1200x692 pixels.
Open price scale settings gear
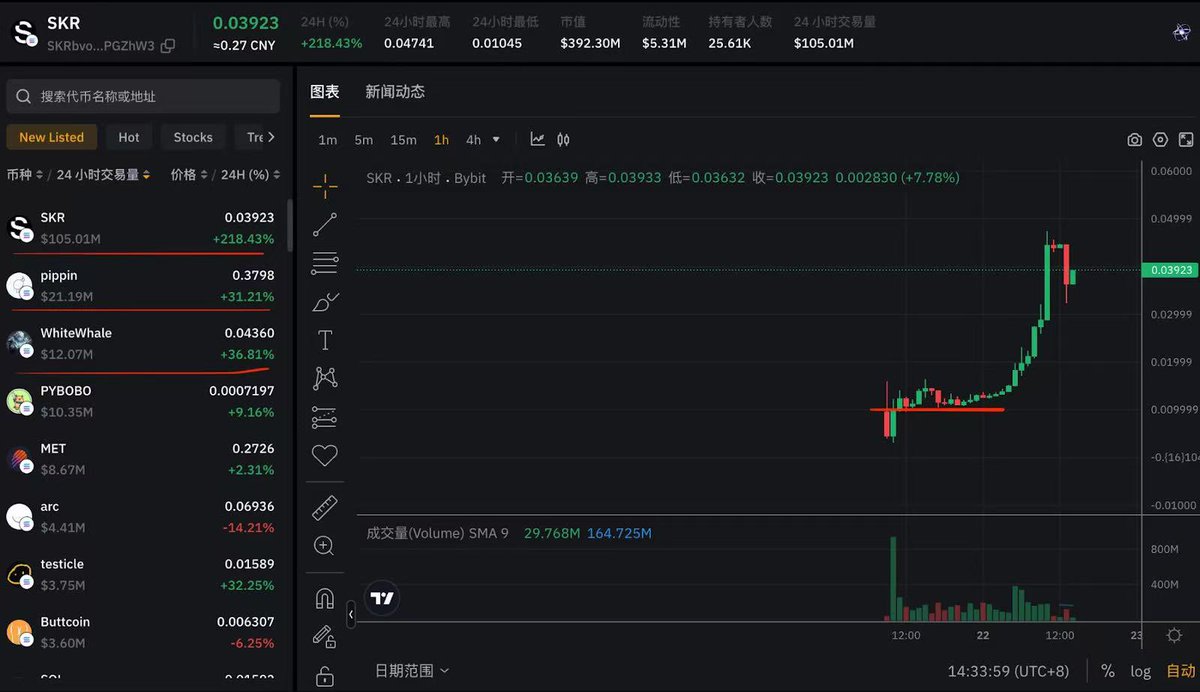pos(1174,636)
